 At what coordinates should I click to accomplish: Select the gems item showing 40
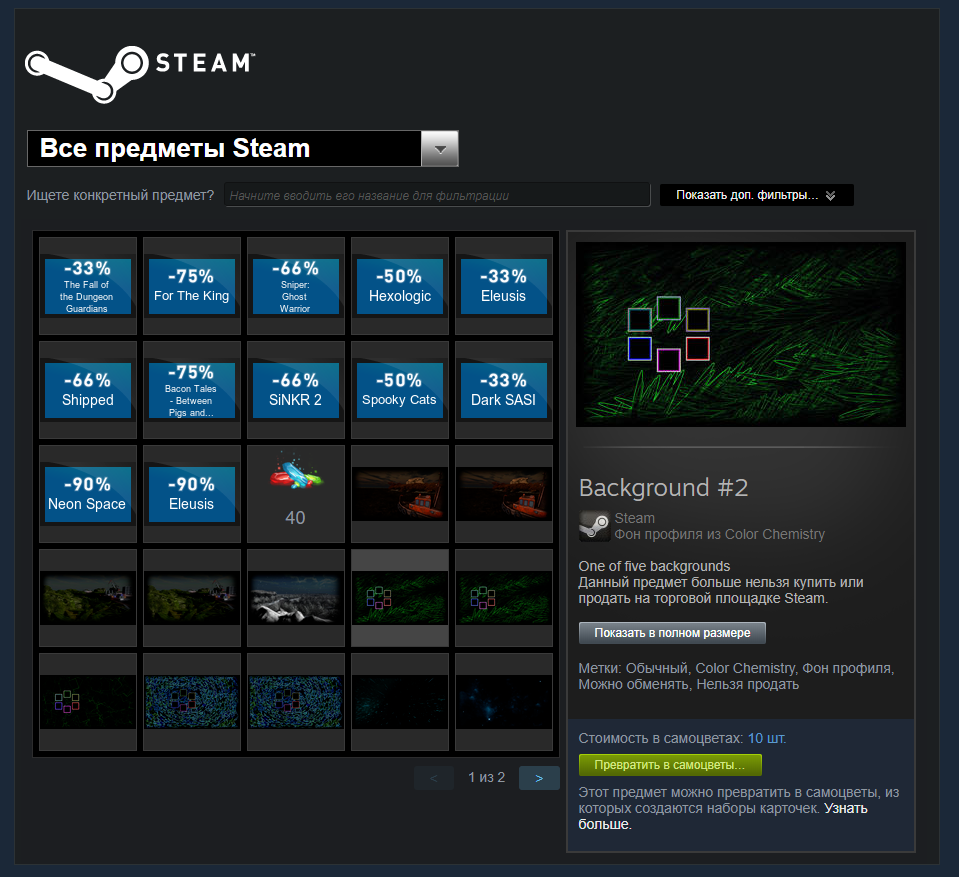(x=295, y=494)
